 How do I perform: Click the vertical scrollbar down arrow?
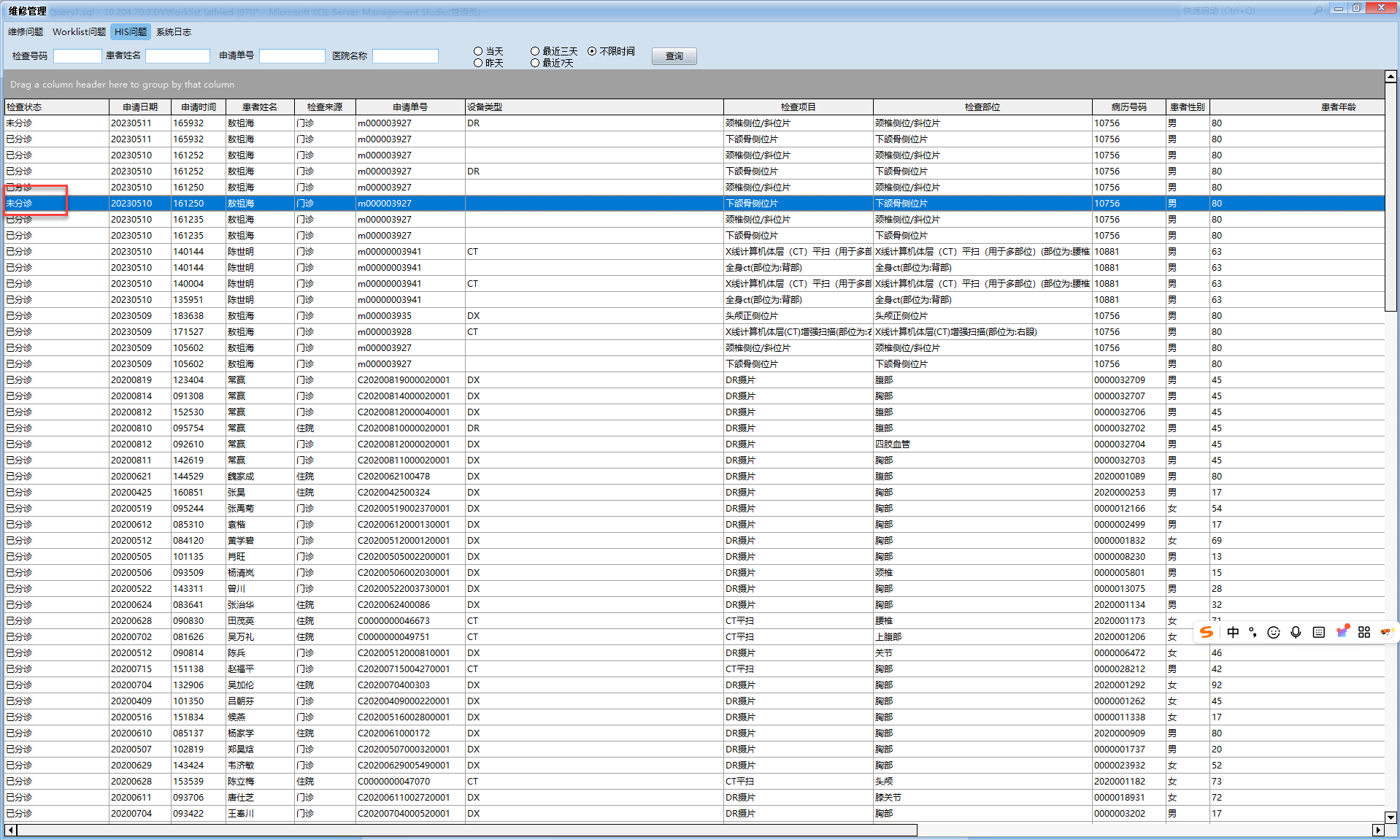click(1391, 817)
